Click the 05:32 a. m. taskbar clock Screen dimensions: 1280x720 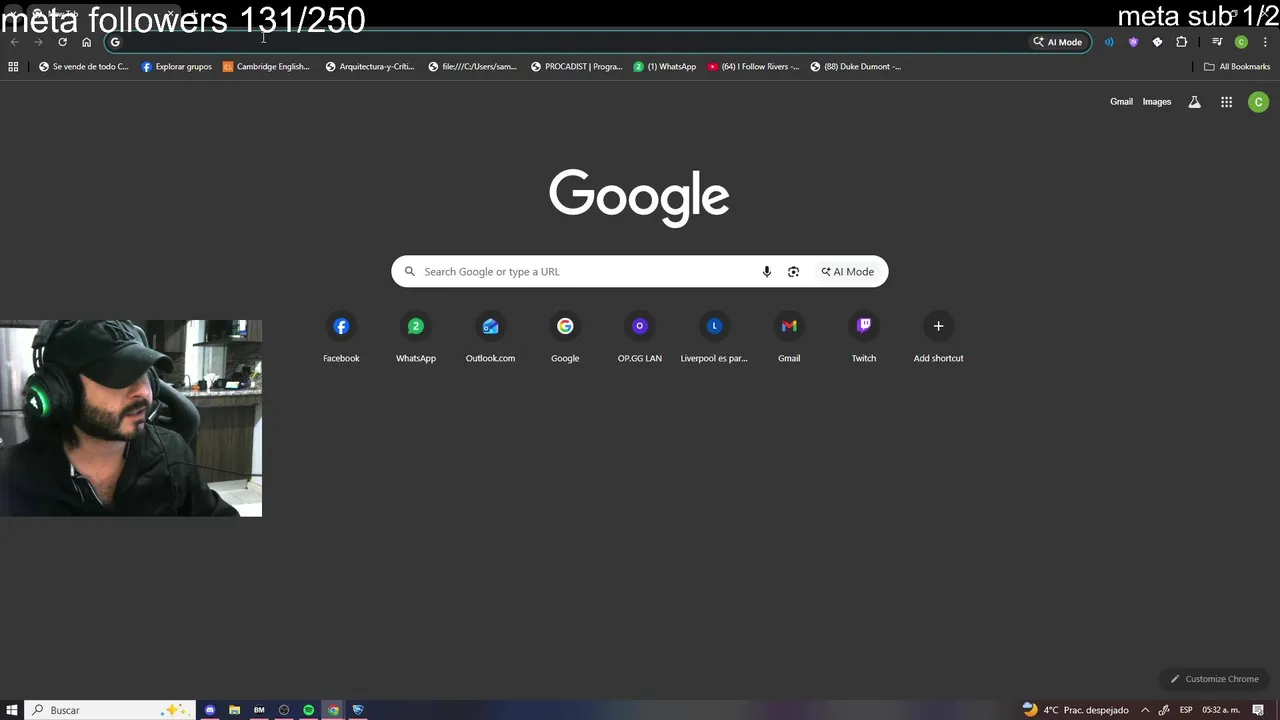click(x=1220, y=710)
